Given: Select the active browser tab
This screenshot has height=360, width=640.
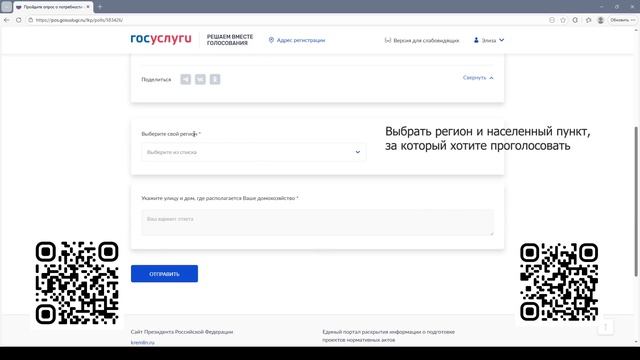Looking at the screenshot, I should pos(53,7).
